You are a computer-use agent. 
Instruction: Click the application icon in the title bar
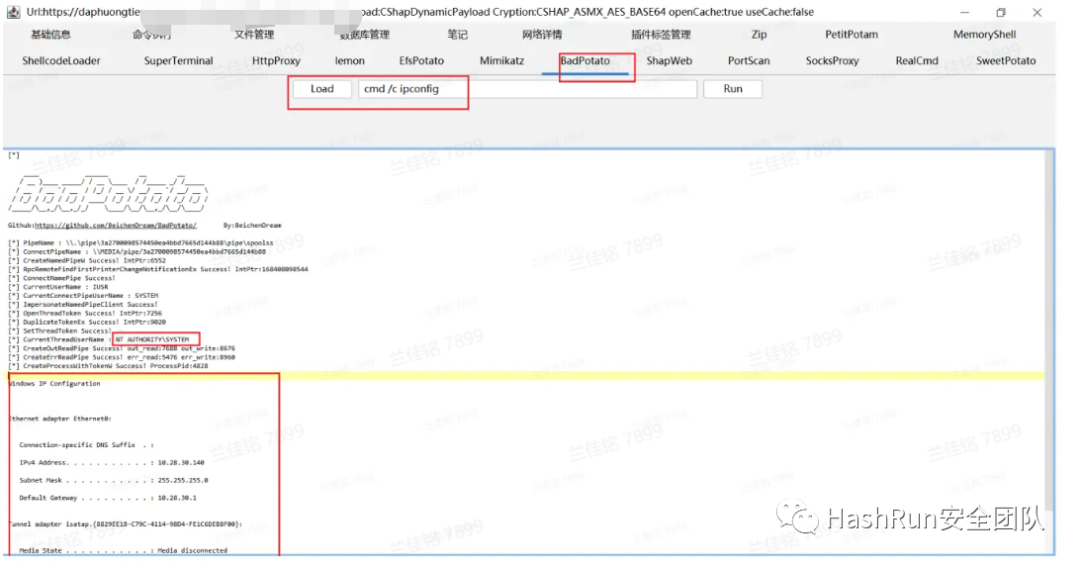13,12
